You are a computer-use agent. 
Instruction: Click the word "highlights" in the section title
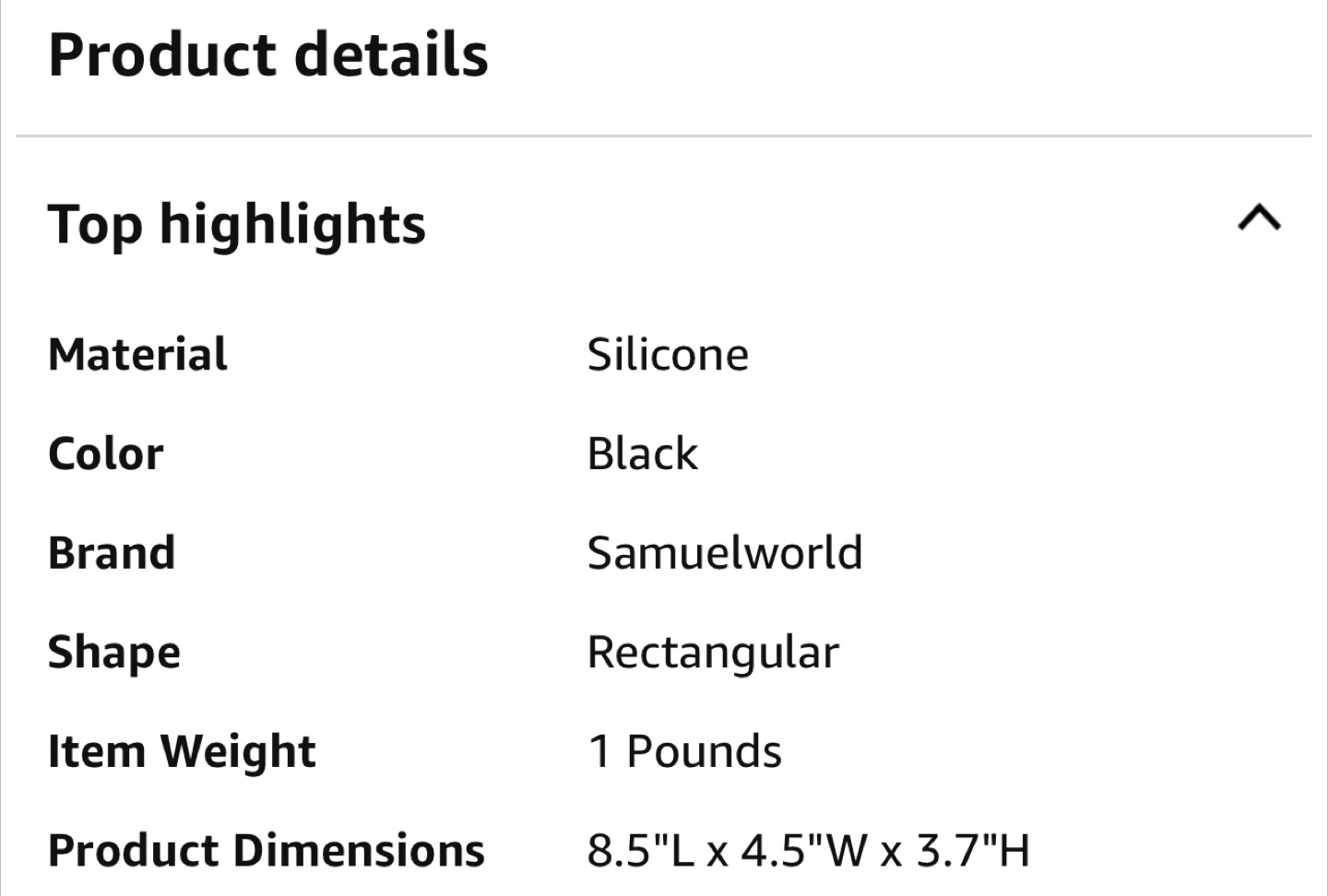(x=292, y=224)
